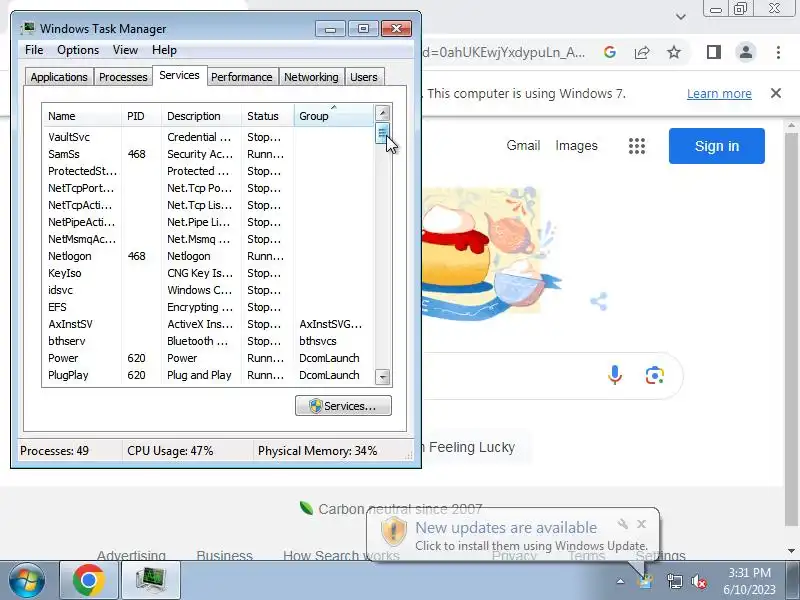Open Windows Start orb
The width and height of the screenshot is (800, 600).
27,580
